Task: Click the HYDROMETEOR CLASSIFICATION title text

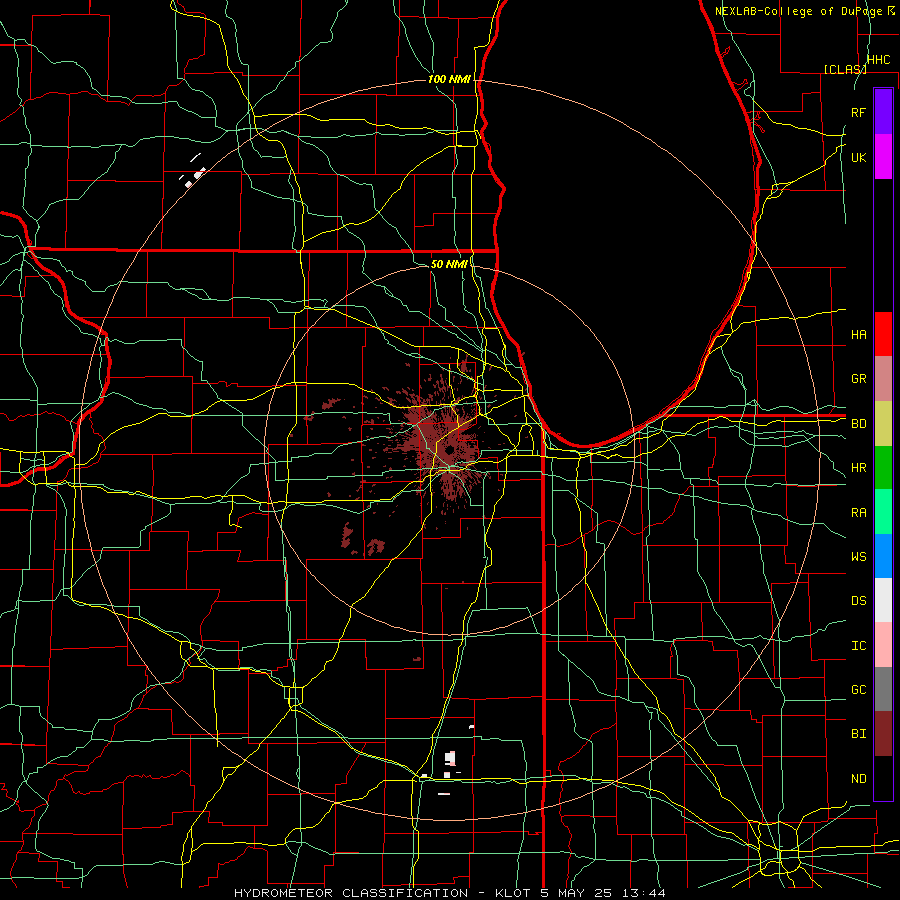Action: pyautogui.click(x=351, y=893)
